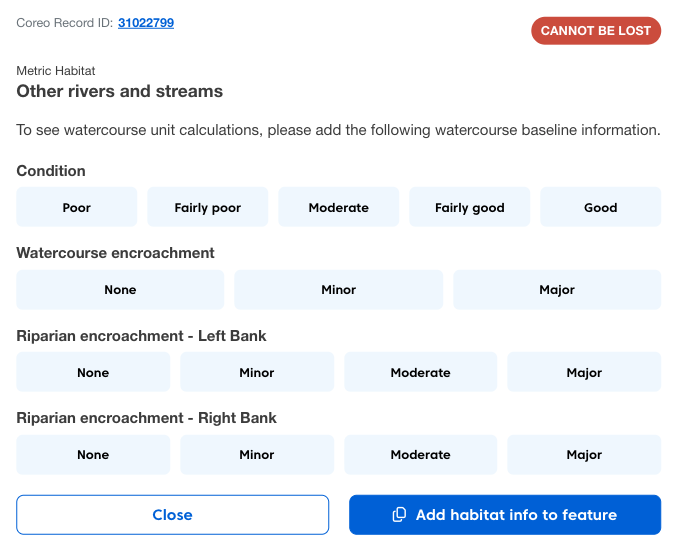Choose Minor for Left Bank encroachment
The height and width of the screenshot is (551, 679).
tap(257, 373)
